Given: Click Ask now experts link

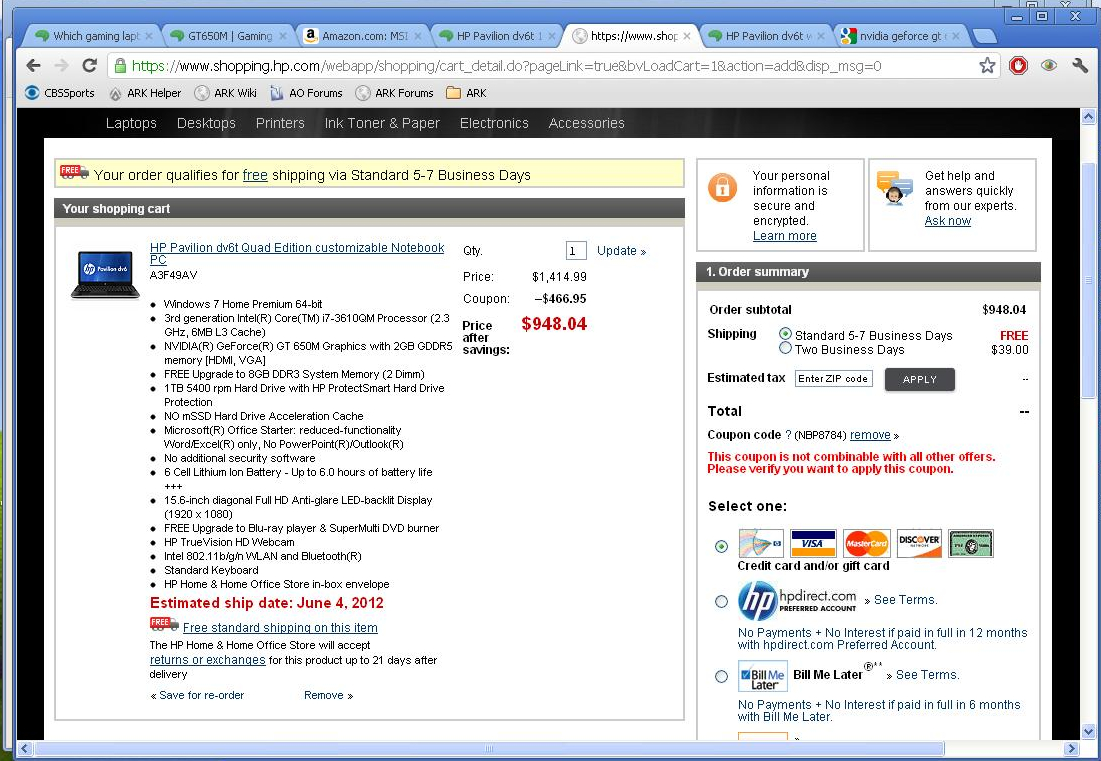Looking at the screenshot, I should click(x=948, y=220).
